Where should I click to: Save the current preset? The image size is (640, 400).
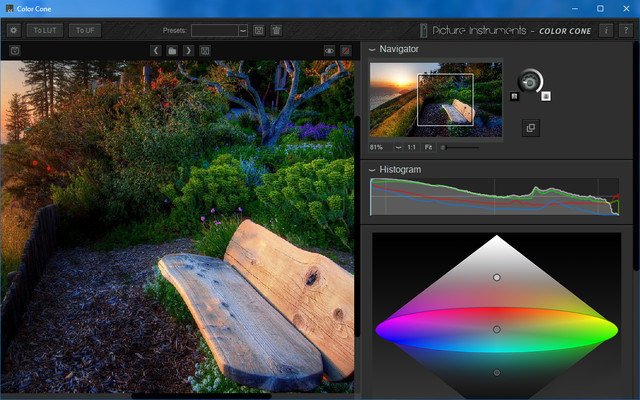(x=259, y=31)
